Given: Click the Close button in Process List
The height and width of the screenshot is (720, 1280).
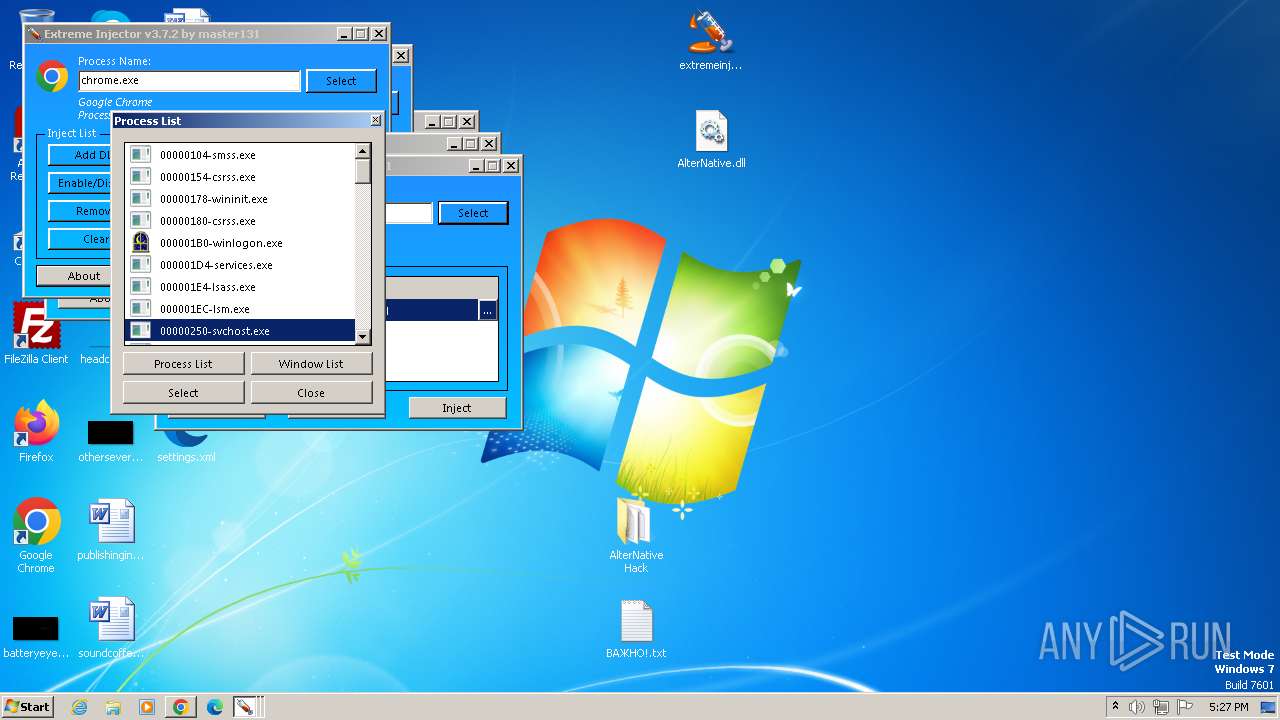Looking at the screenshot, I should (311, 393).
